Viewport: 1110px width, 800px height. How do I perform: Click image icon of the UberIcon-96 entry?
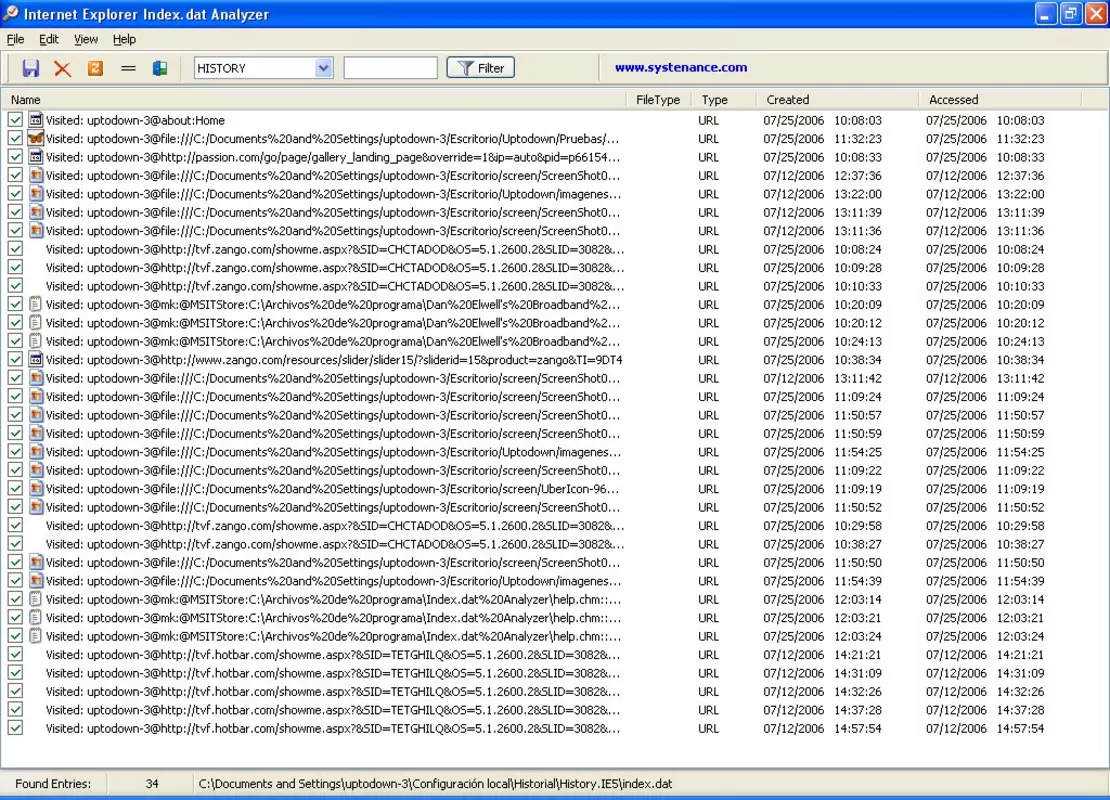(x=35, y=488)
